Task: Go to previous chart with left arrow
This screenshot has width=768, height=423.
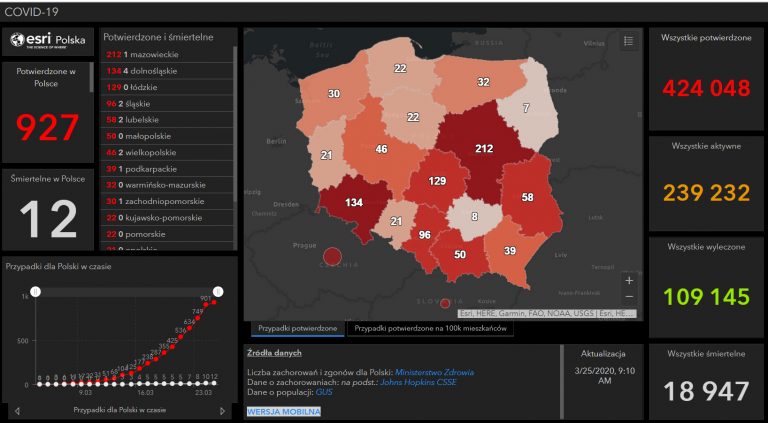Action: click(17, 410)
